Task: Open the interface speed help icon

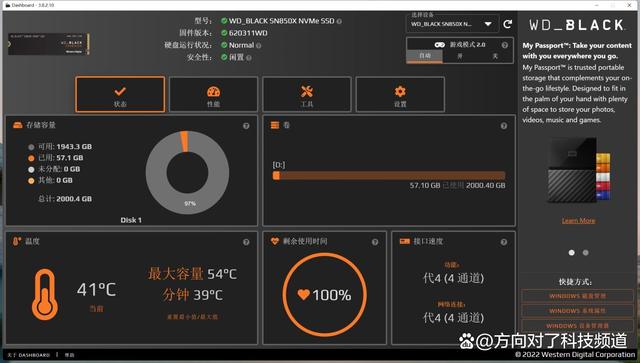Action: (504, 242)
